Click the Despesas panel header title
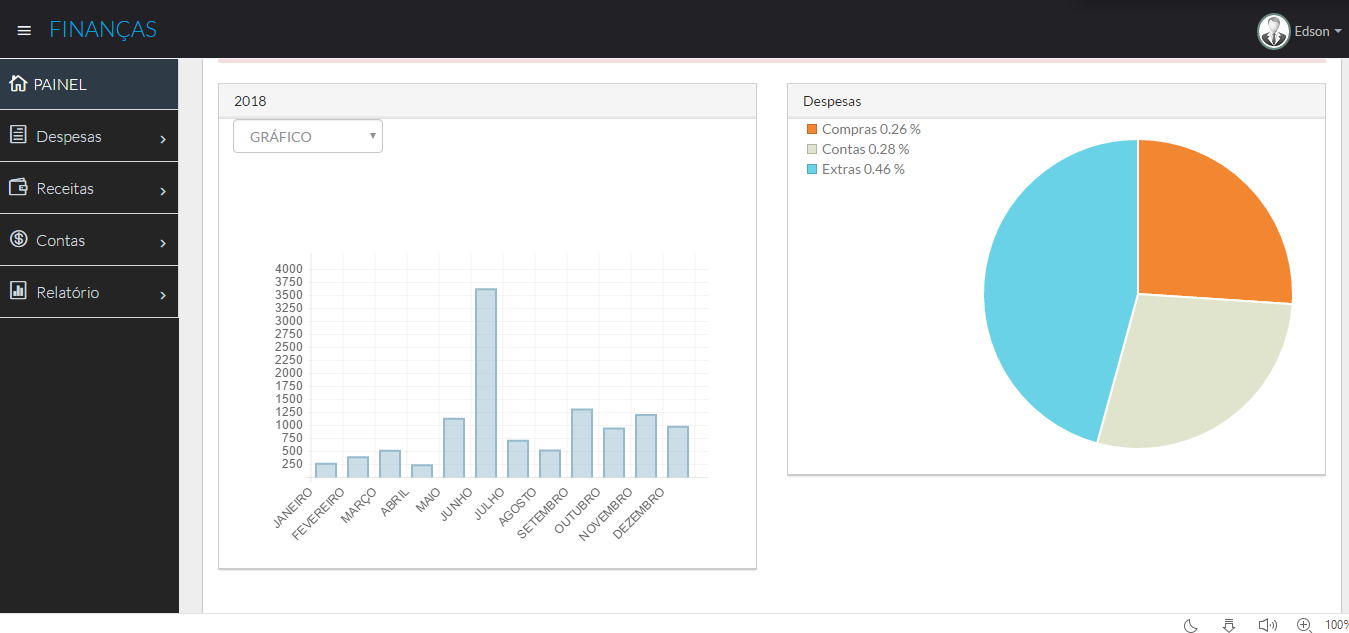The width and height of the screenshot is (1349, 633). (832, 101)
